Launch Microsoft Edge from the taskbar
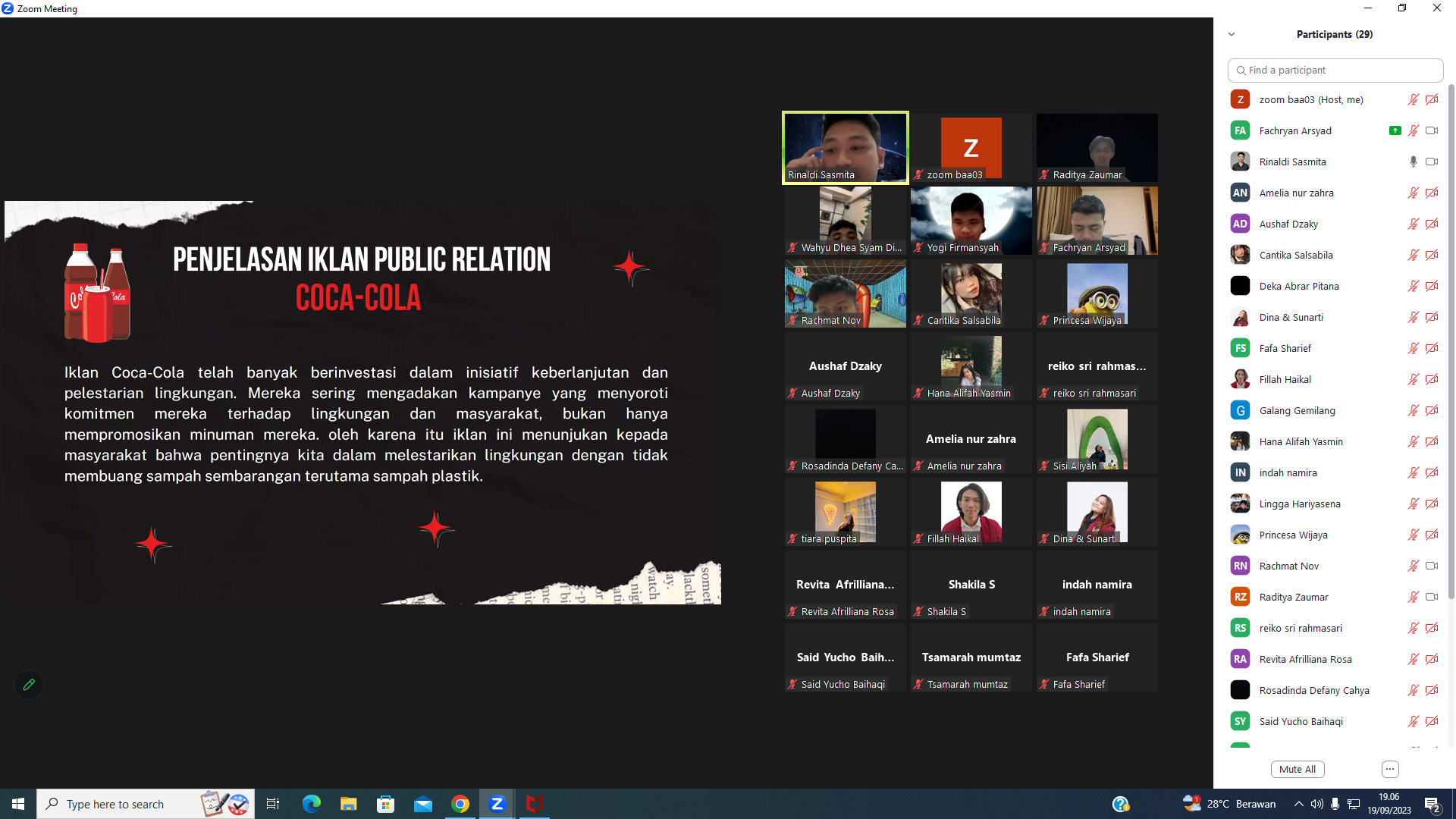 (x=311, y=804)
